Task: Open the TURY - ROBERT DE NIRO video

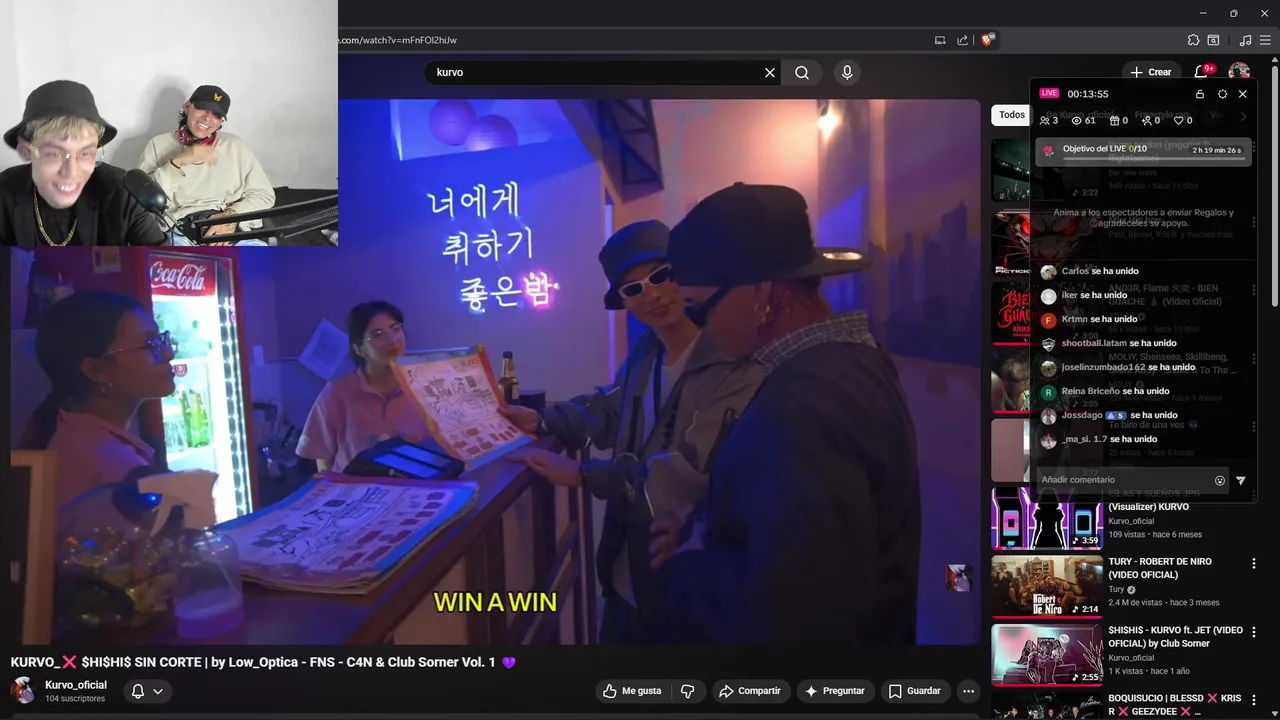Action: click(x=1160, y=568)
